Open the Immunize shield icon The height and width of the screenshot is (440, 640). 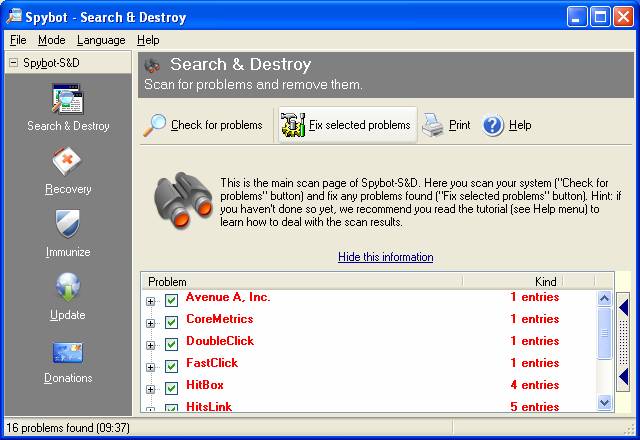pos(67,223)
